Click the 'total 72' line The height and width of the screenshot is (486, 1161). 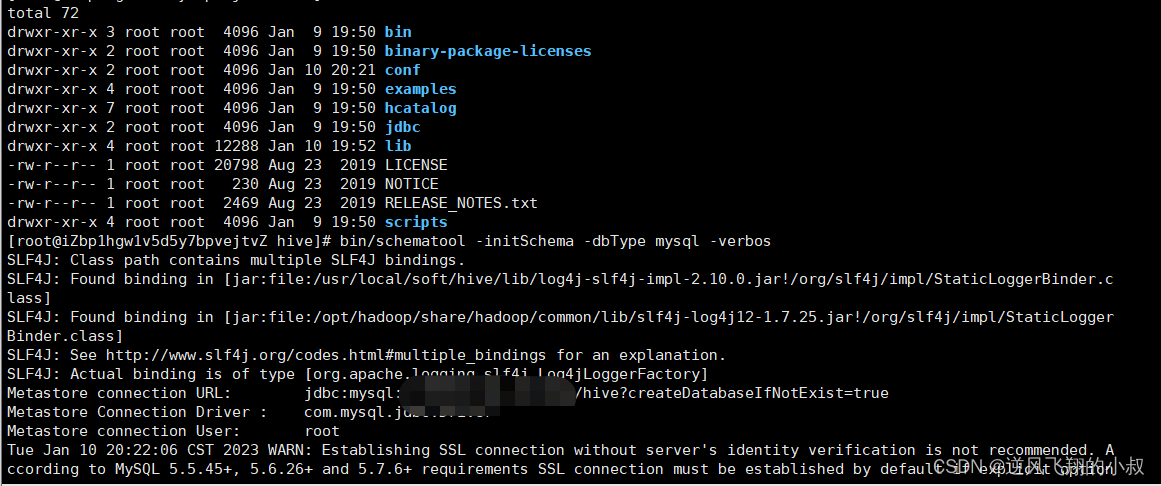(43, 13)
